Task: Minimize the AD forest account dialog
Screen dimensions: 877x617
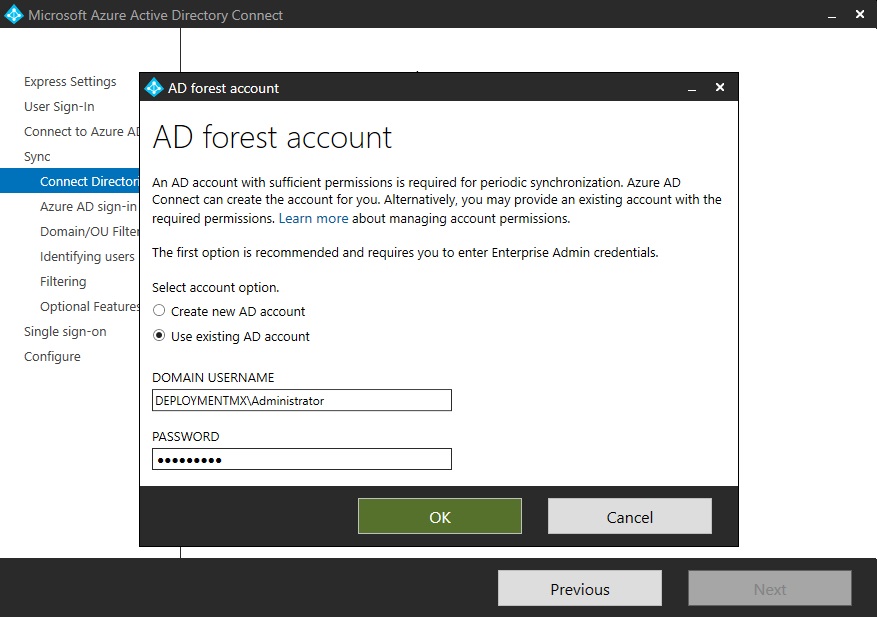Action: pyautogui.click(x=691, y=88)
